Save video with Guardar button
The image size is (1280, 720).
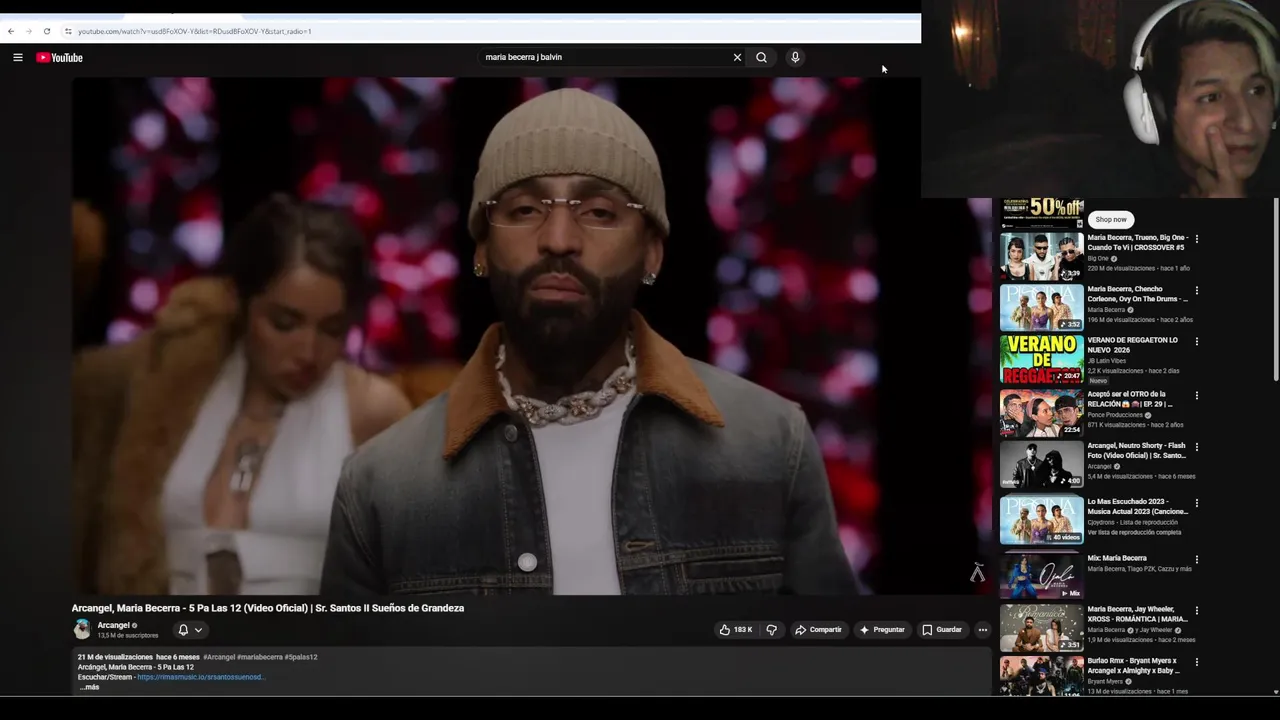[942, 630]
